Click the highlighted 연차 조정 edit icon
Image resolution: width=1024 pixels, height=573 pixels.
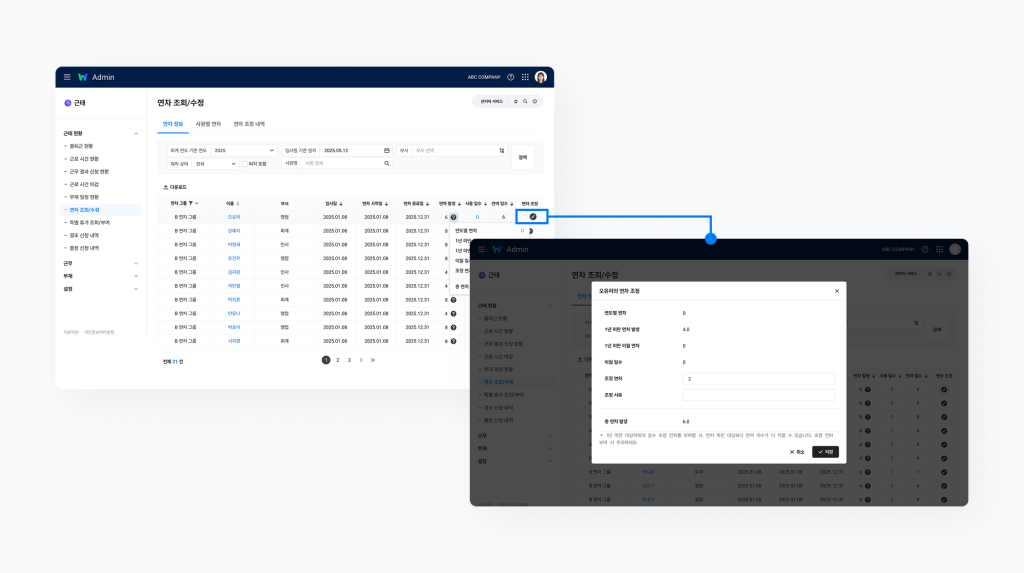532,216
